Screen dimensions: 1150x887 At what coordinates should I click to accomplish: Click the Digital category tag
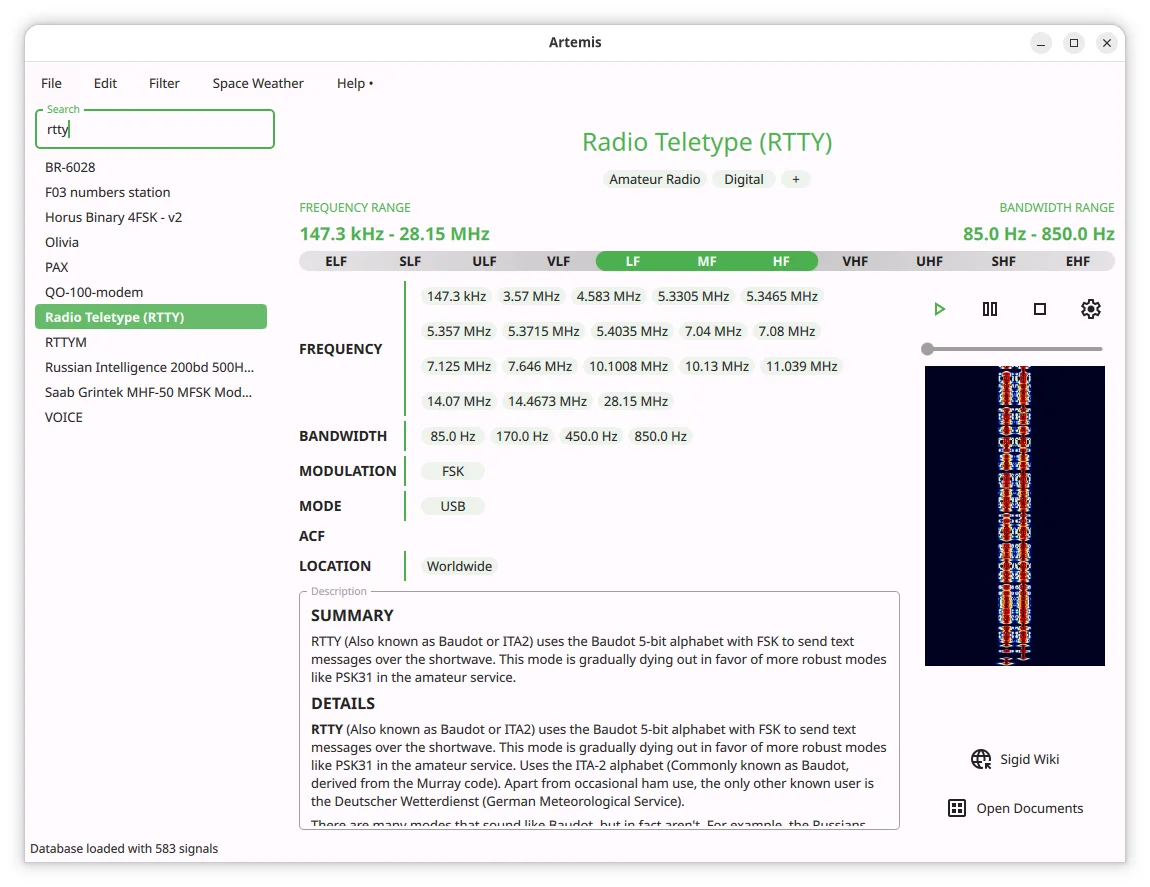[x=744, y=179]
